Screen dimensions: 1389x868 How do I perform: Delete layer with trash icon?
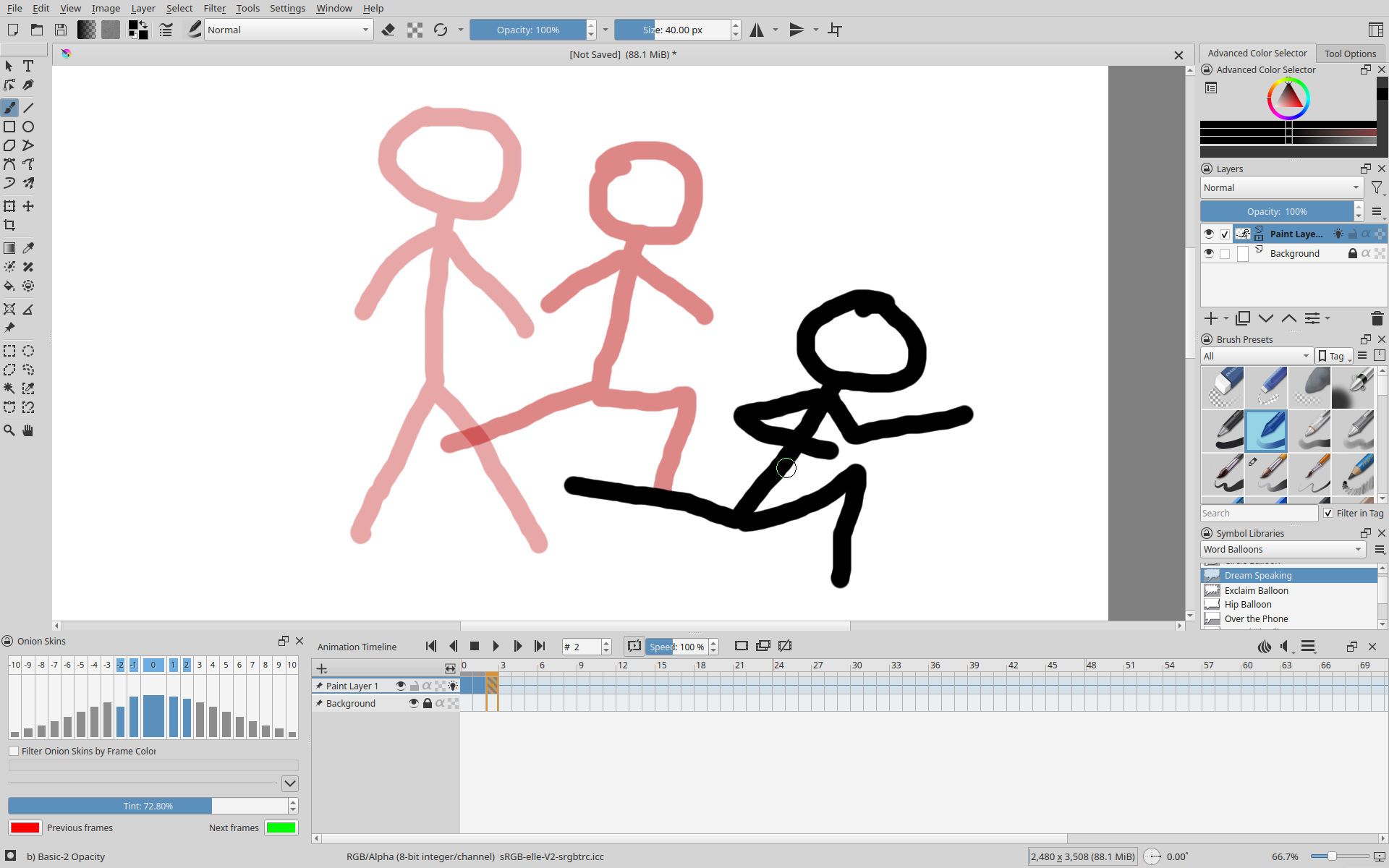(x=1377, y=318)
